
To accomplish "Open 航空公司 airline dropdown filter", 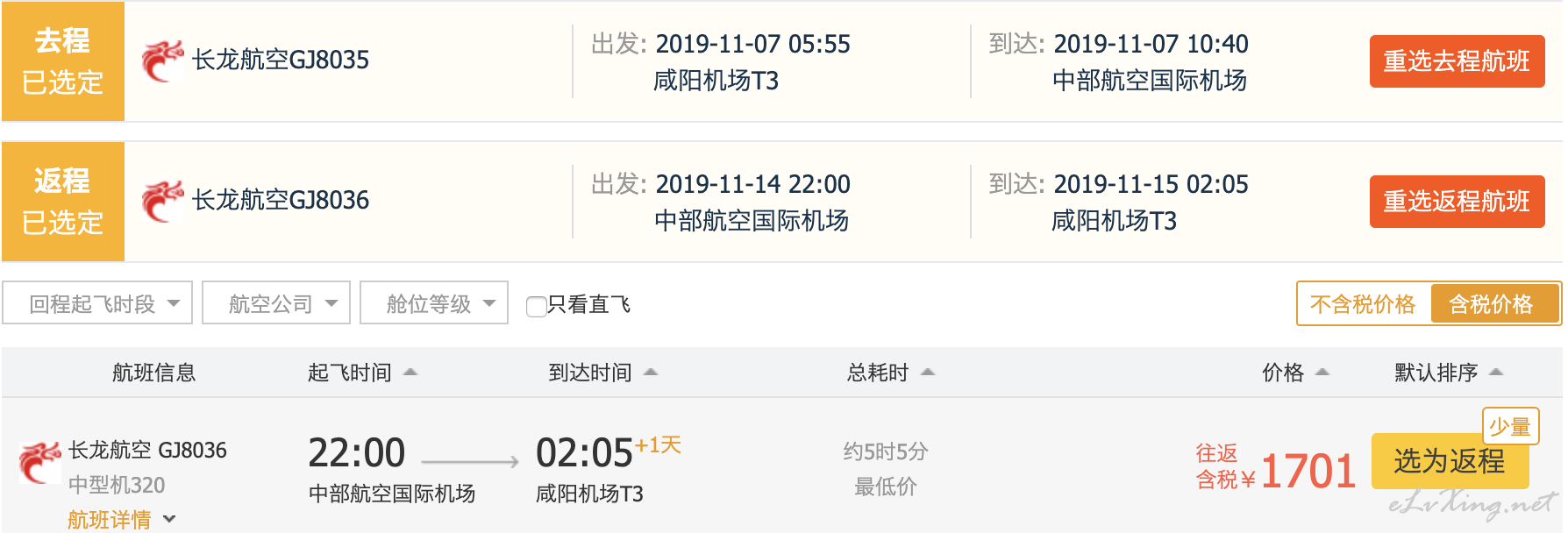I will [276, 303].
